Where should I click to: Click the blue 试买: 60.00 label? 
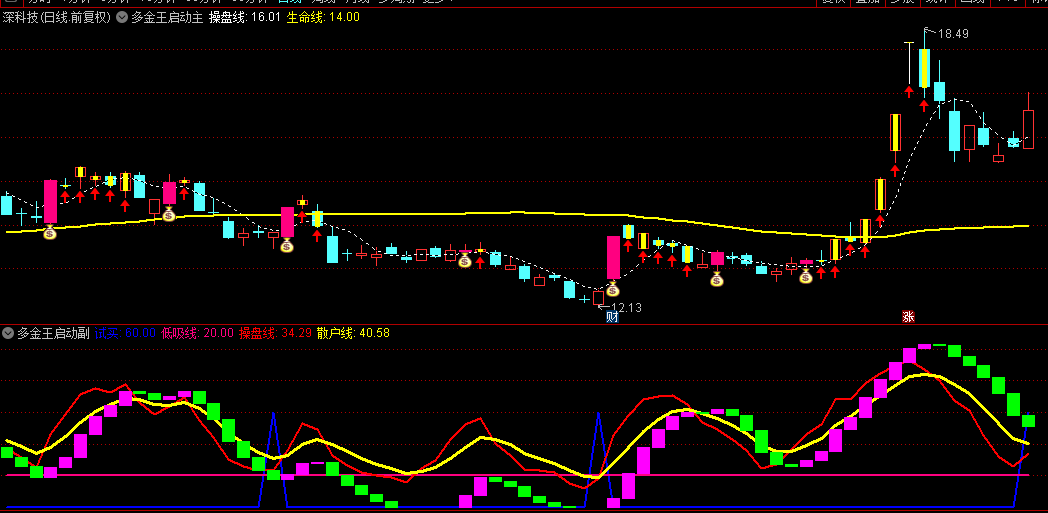pos(125,333)
